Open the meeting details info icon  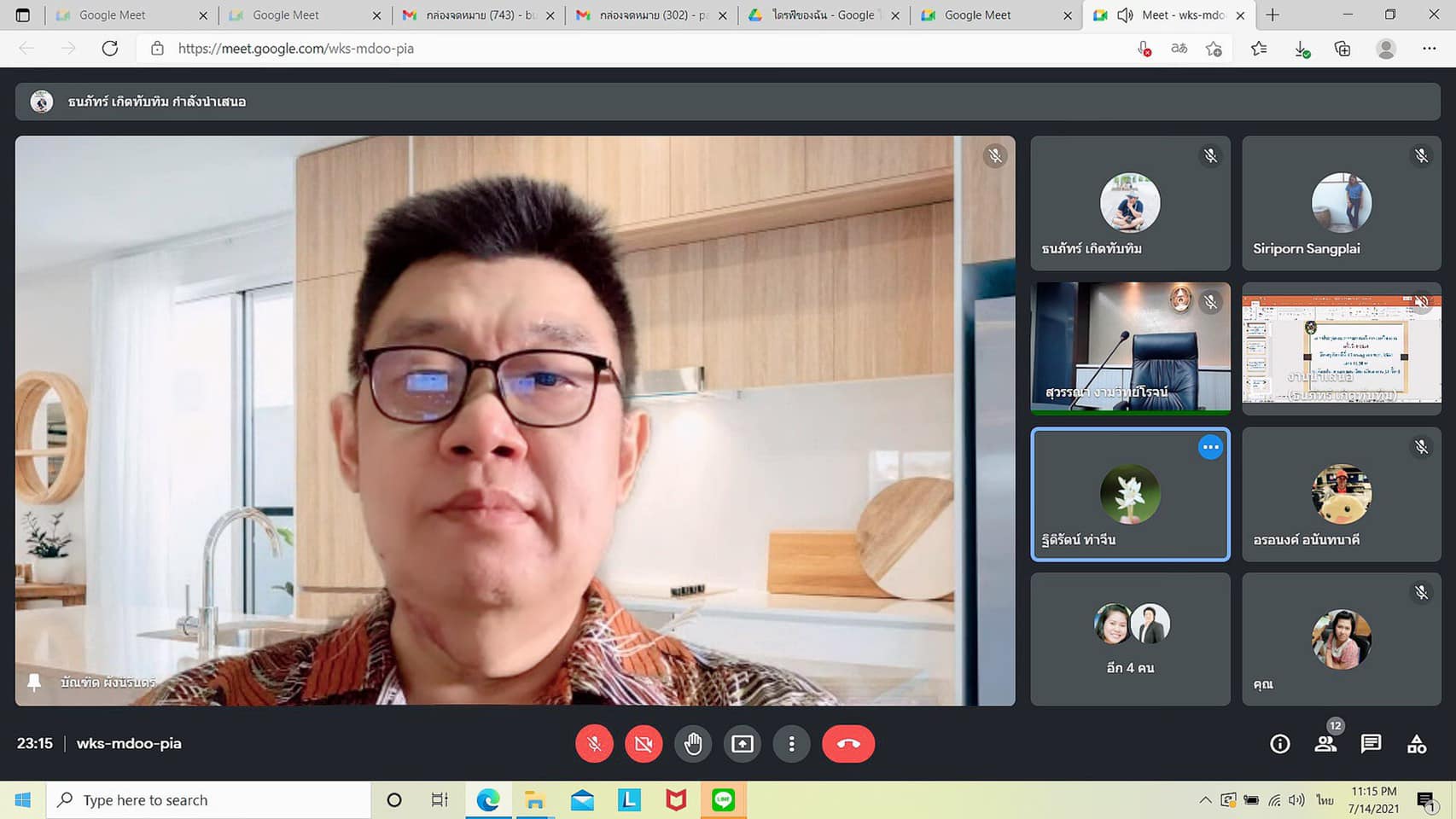1279,744
